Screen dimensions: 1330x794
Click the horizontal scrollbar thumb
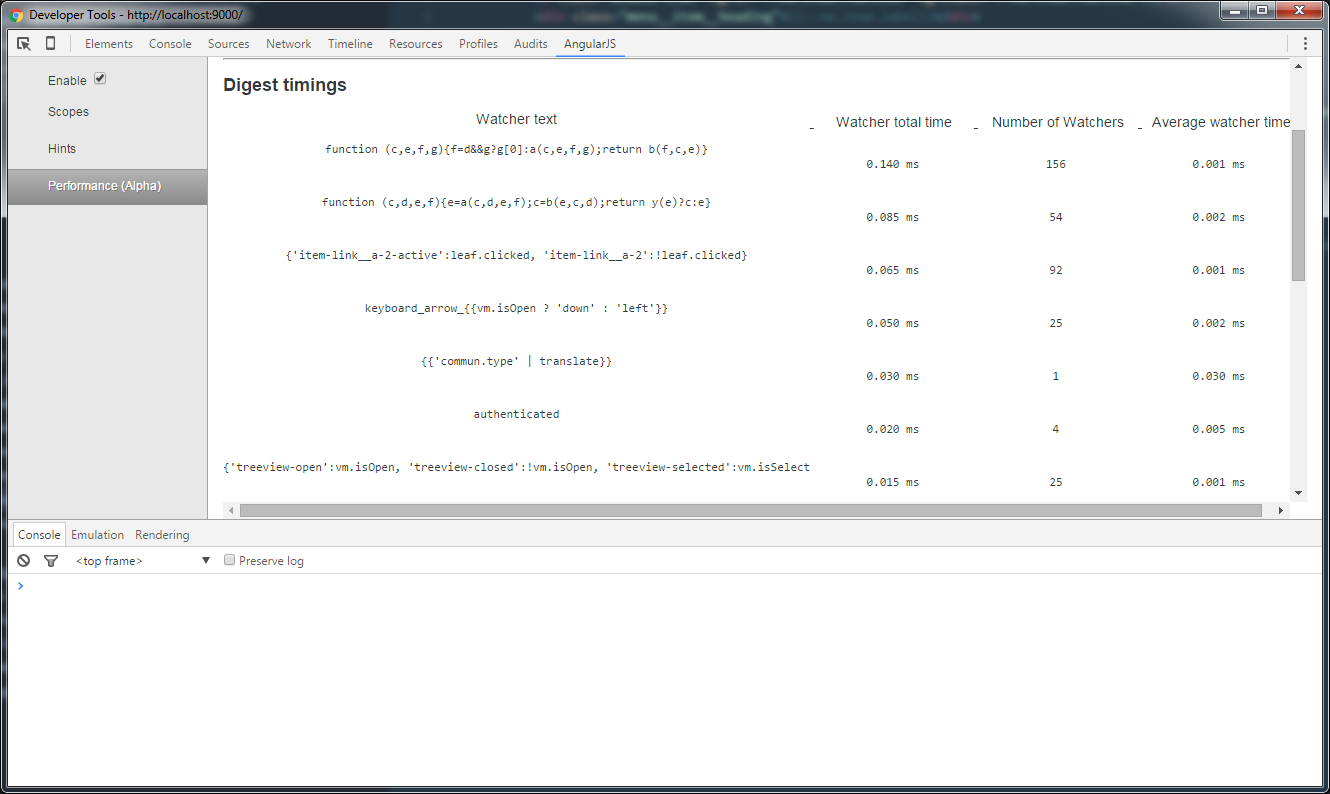click(751, 510)
